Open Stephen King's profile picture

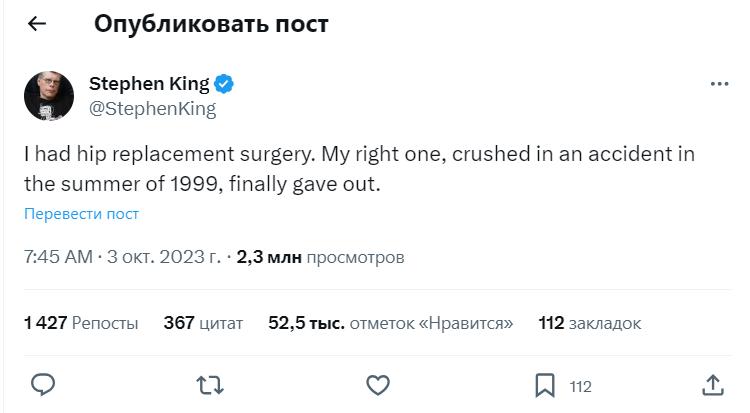[x=48, y=96]
